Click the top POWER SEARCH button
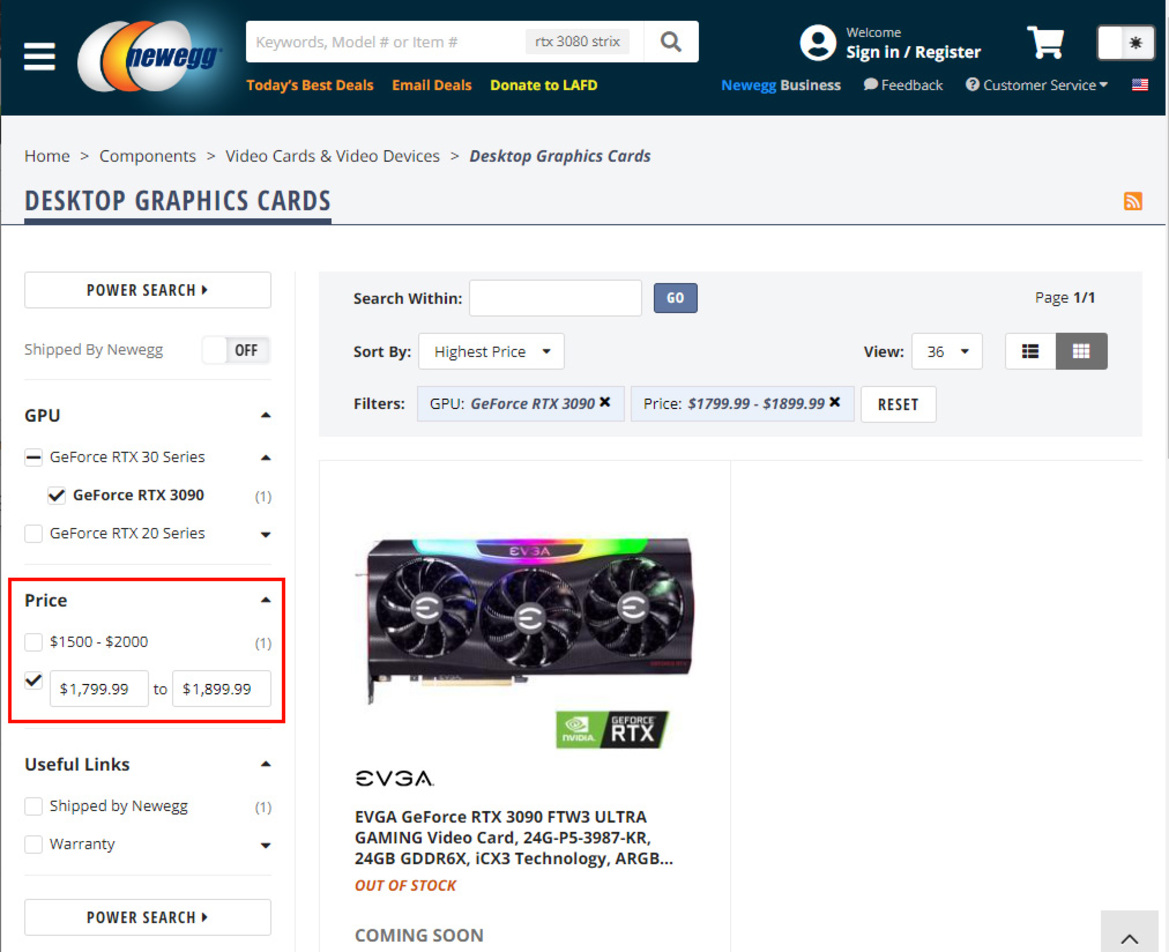This screenshot has height=952, width=1169. (x=148, y=290)
